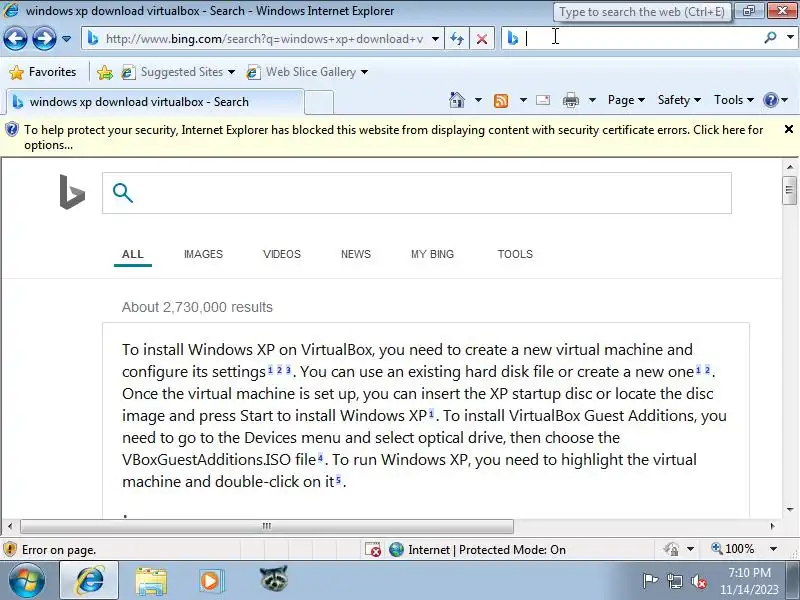Click the 'Error on page' warning icon
Screen dimensions: 800x600
tap(10, 549)
